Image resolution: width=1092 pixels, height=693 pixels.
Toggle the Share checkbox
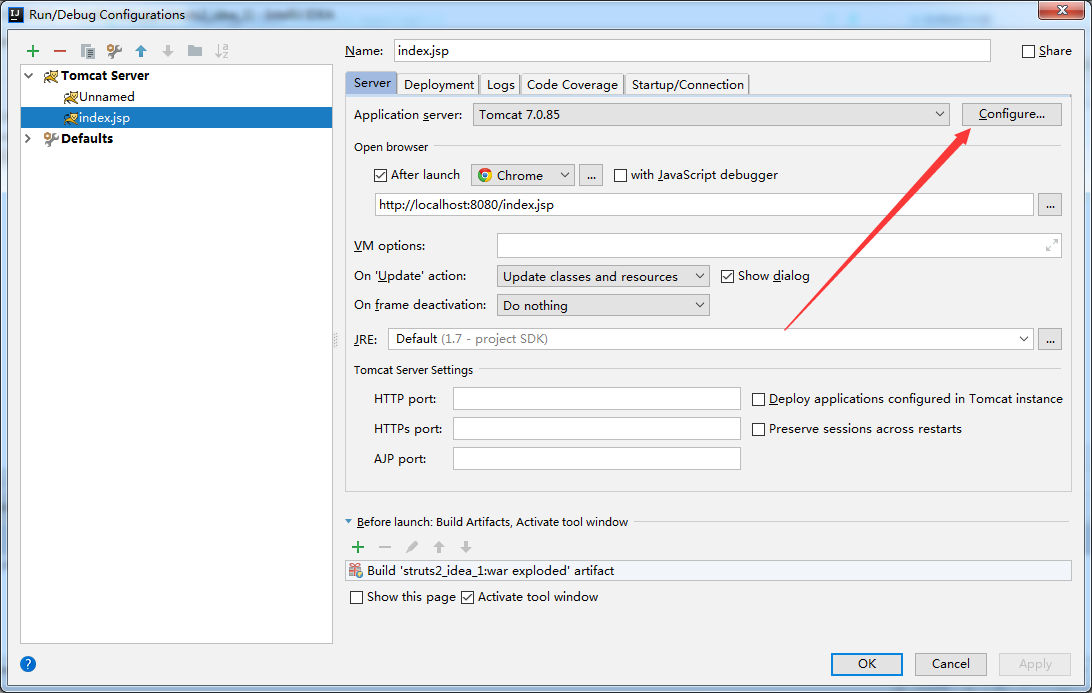point(1028,52)
